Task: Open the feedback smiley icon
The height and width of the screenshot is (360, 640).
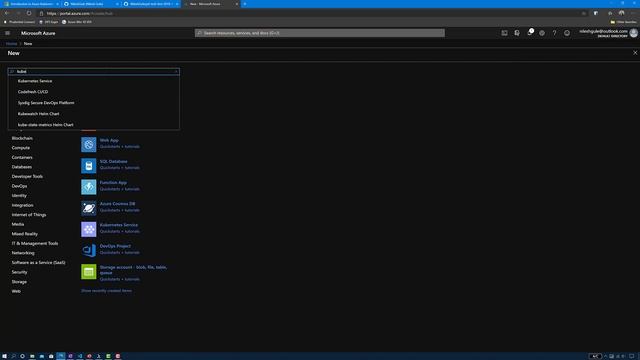Action: click(567, 33)
